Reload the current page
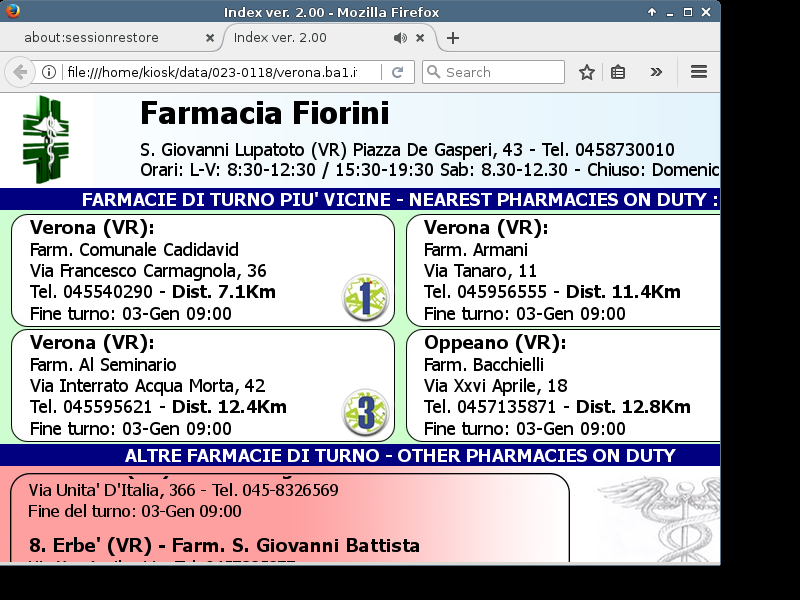This screenshot has width=800, height=600. tap(397, 72)
